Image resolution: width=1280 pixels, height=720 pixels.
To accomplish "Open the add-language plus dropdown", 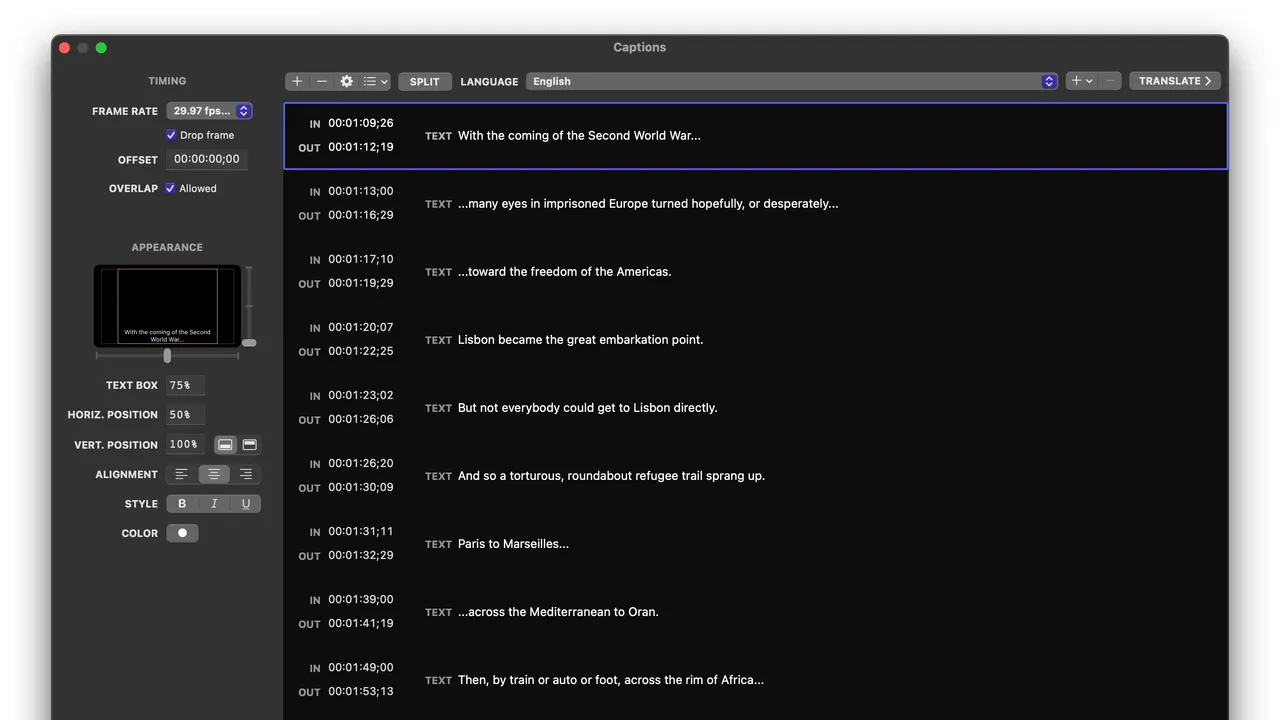I will click(1081, 81).
